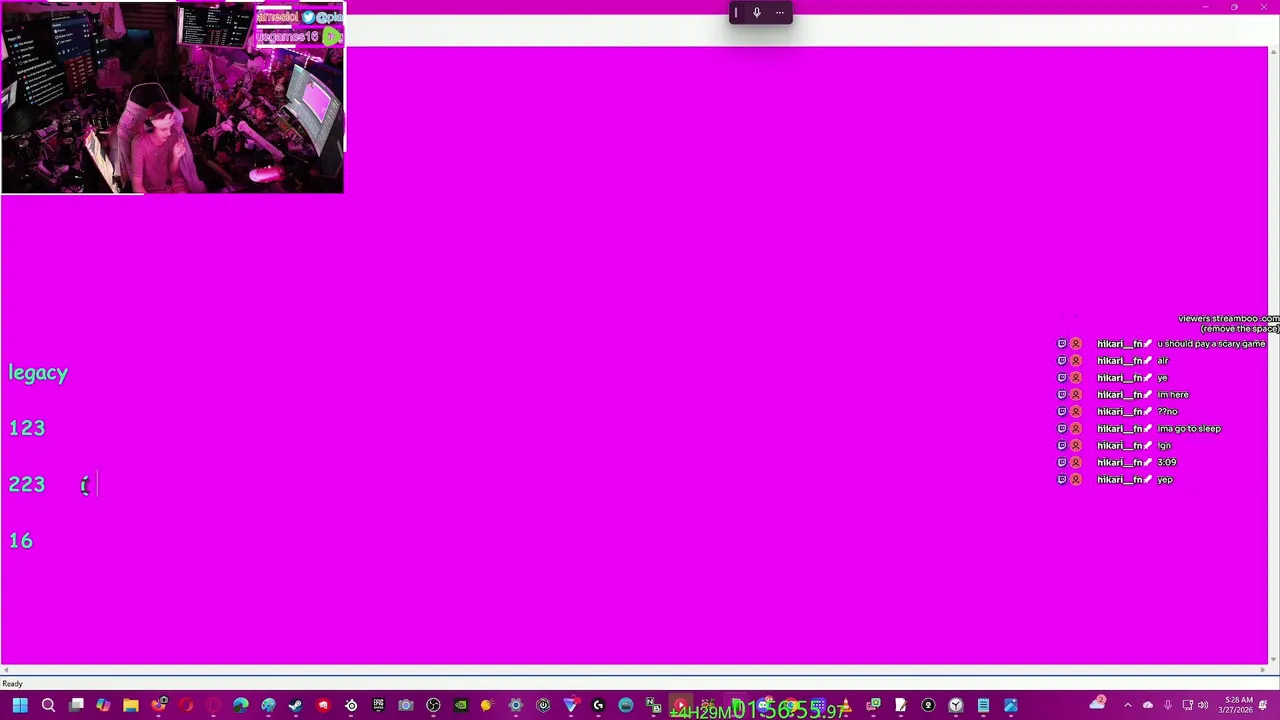Open the notifications bell in tray
This screenshot has width=1280, height=720.
click(1263, 705)
